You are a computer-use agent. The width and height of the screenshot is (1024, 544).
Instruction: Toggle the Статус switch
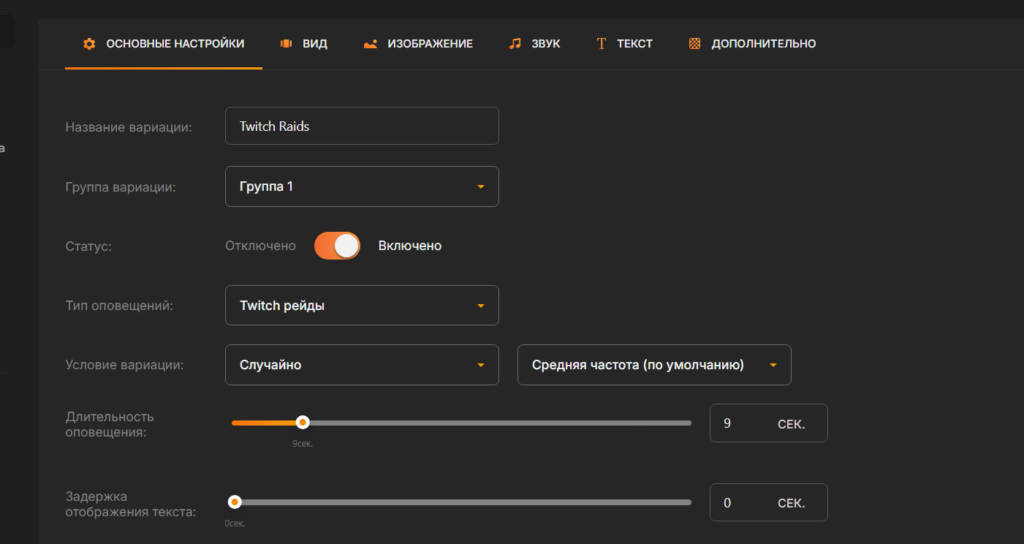click(337, 246)
